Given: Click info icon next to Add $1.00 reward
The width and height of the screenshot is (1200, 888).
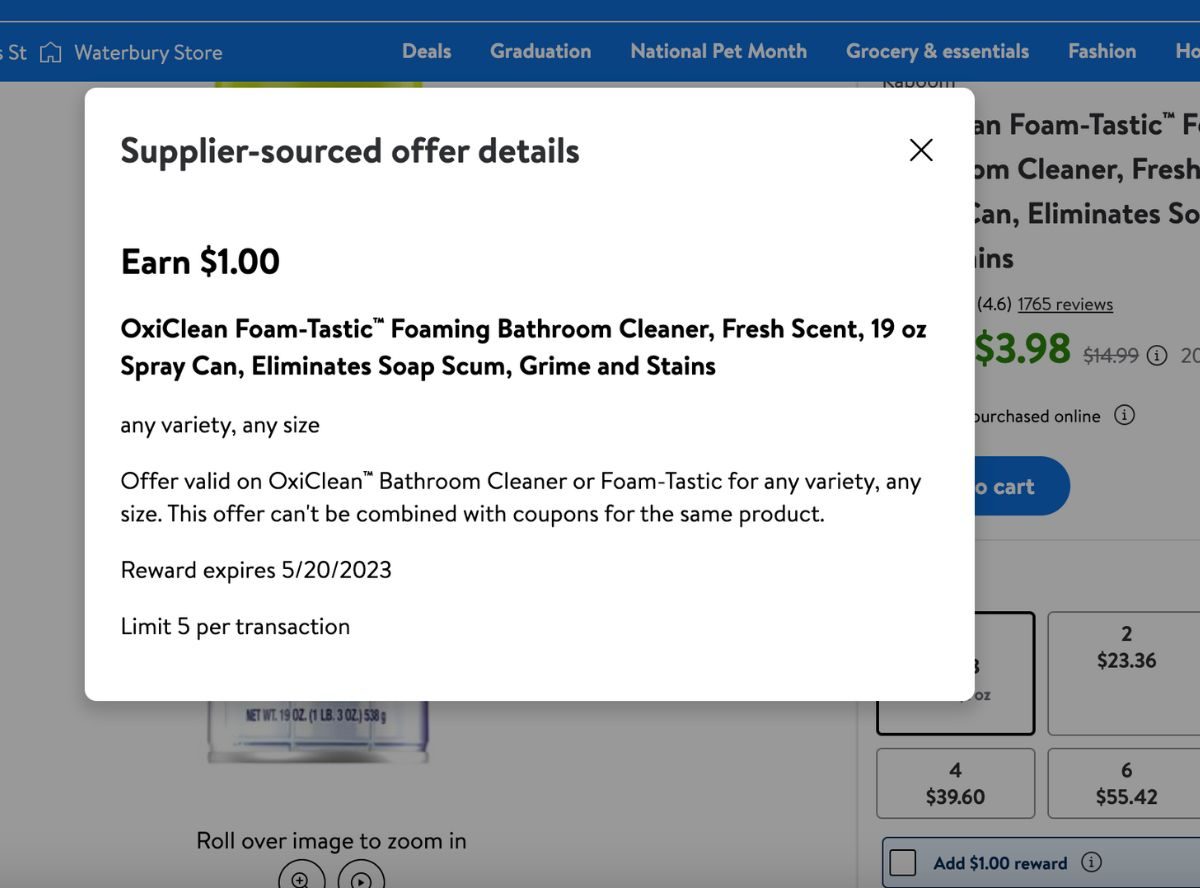Looking at the screenshot, I should click(1092, 862).
